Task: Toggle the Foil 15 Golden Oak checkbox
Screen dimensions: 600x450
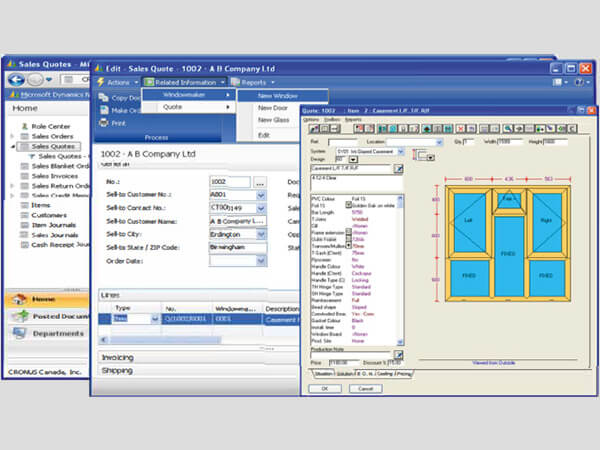Action: [348, 205]
